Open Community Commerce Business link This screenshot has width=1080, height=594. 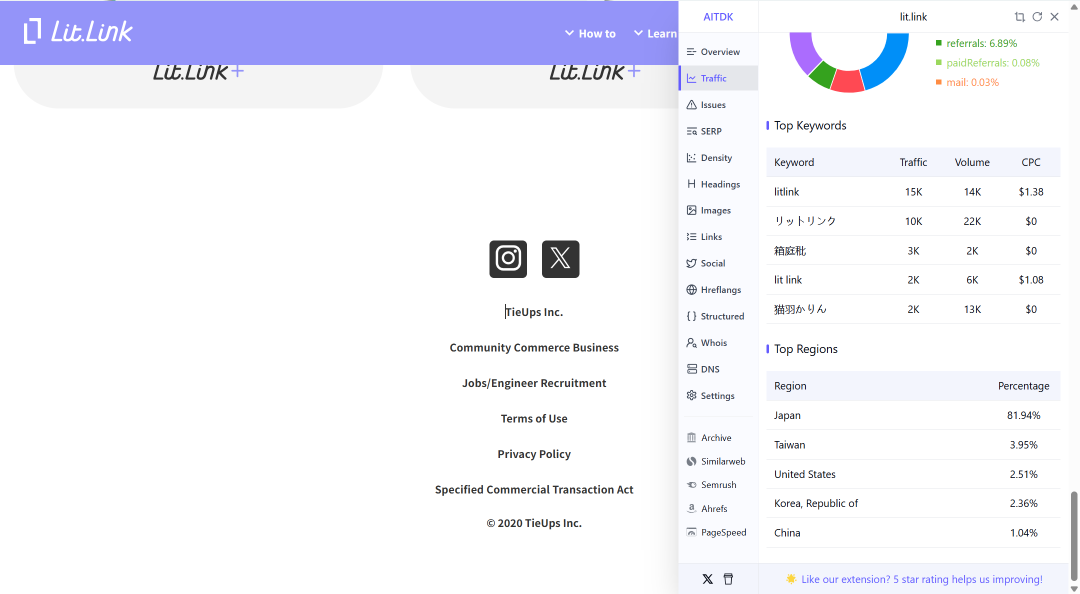(x=534, y=347)
